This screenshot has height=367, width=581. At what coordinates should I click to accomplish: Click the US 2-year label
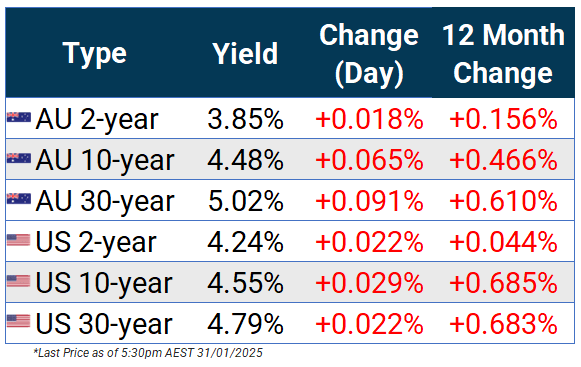click(x=96, y=243)
